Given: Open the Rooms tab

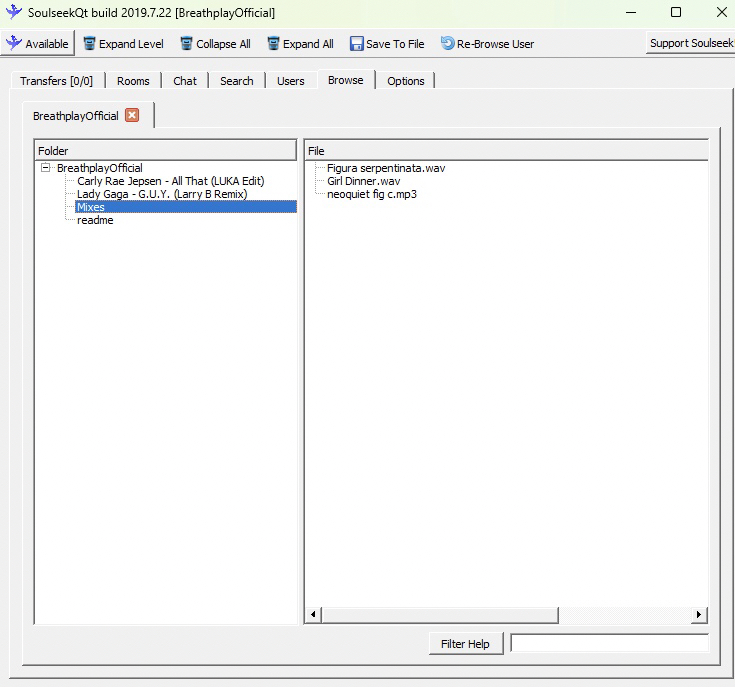Looking at the screenshot, I should 133,81.
